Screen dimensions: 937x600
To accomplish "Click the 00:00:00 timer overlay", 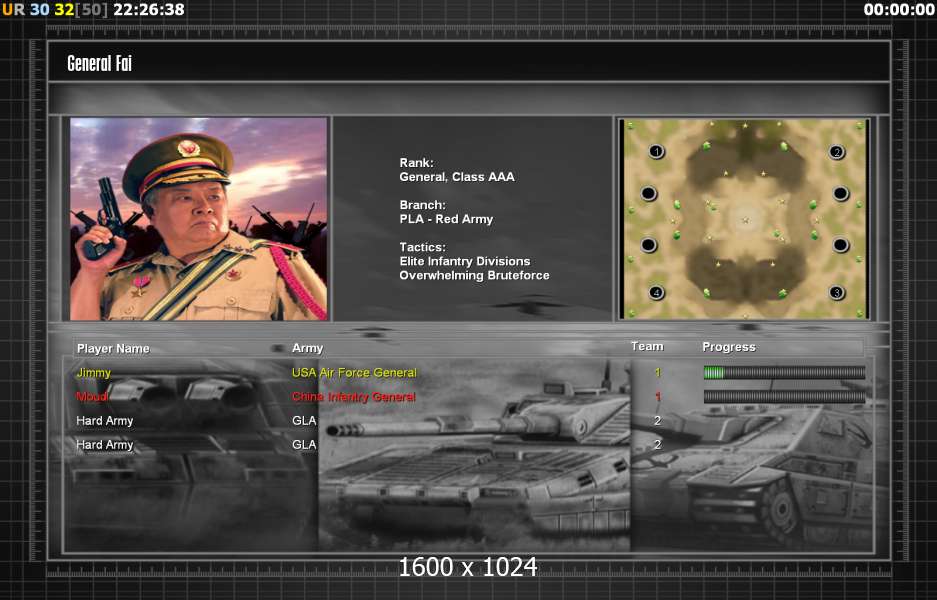I will pos(899,10).
